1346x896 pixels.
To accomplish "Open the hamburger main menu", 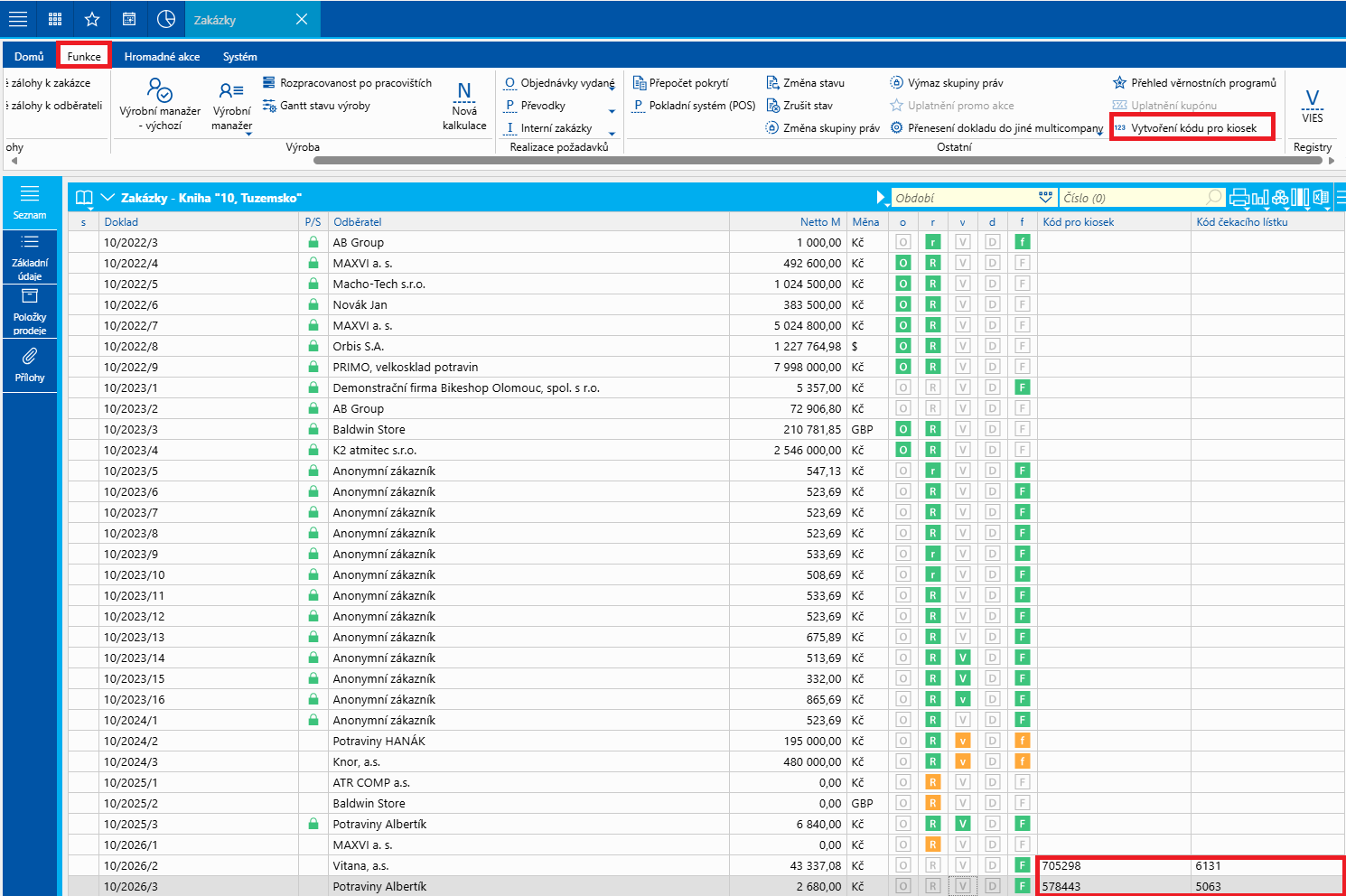I will coord(18,19).
